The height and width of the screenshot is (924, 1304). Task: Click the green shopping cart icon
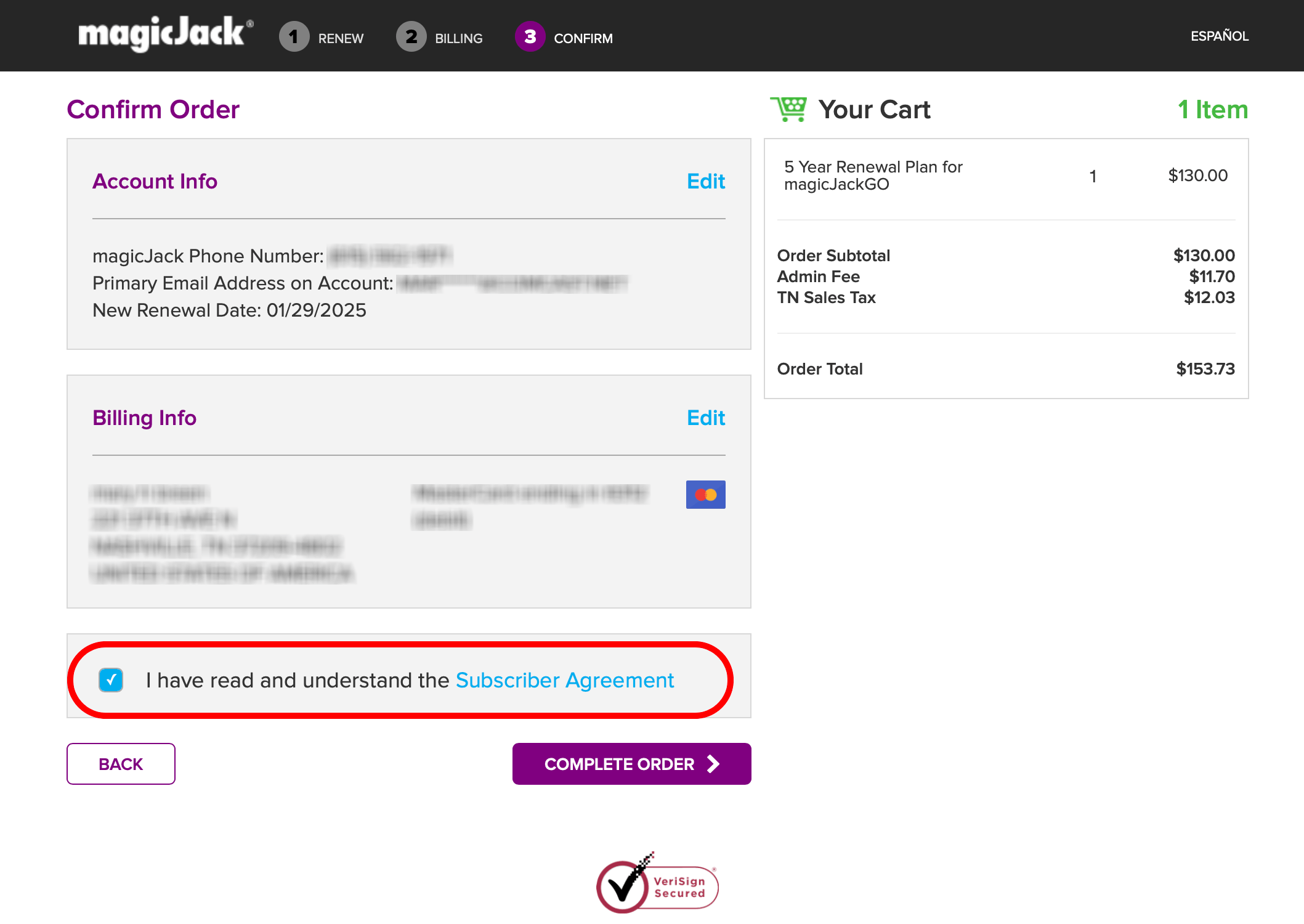click(788, 109)
